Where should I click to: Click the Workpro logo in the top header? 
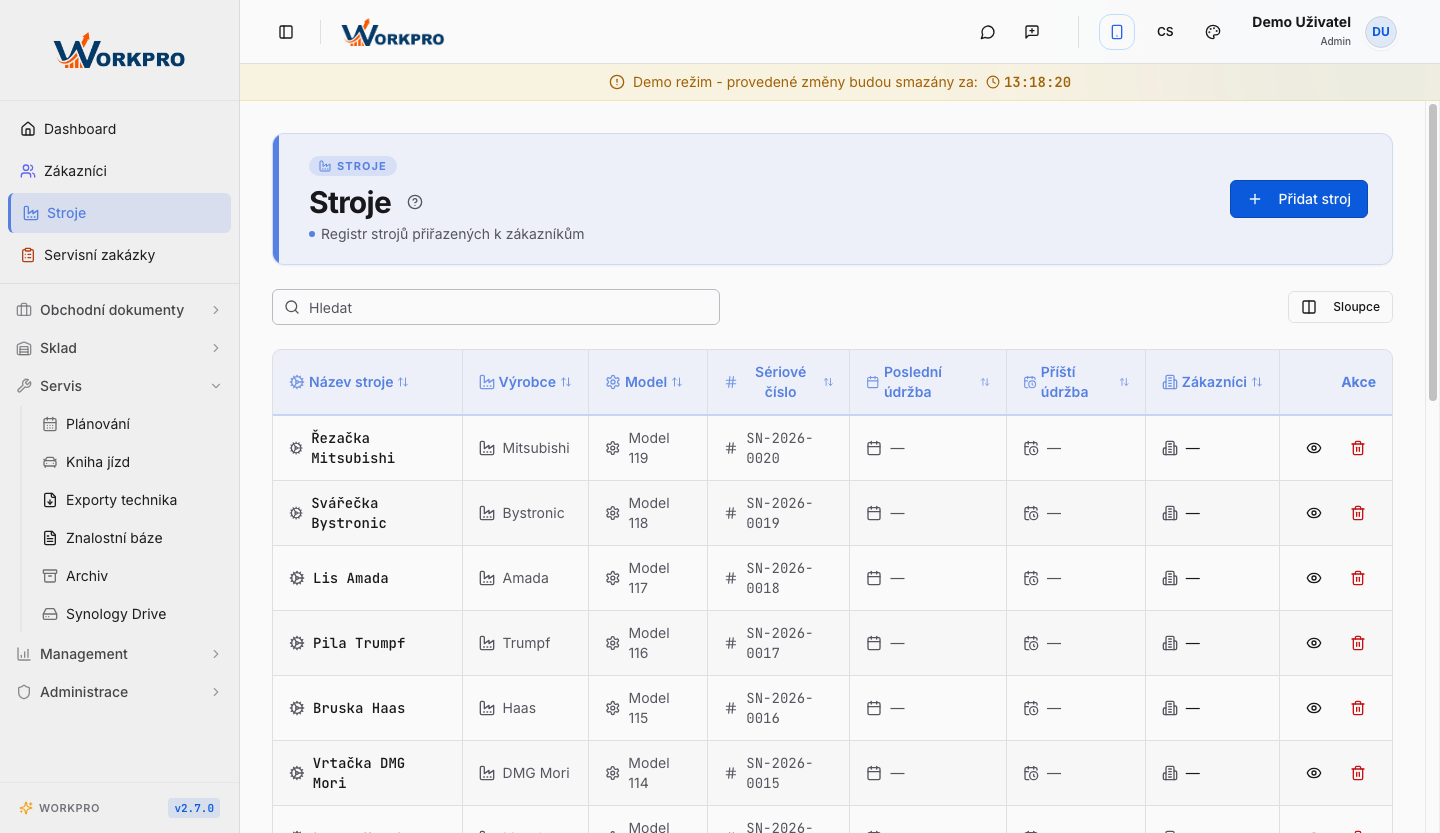tap(392, 33)
